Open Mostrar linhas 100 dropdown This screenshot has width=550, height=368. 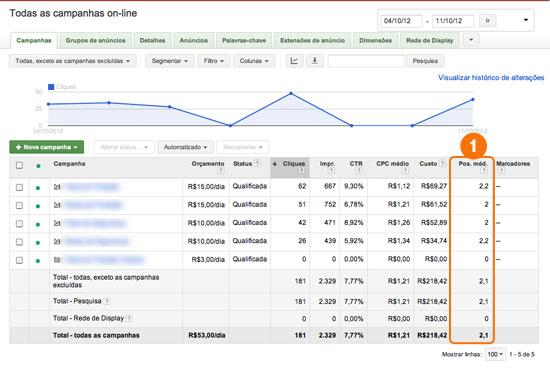click(x=495, y=354)
